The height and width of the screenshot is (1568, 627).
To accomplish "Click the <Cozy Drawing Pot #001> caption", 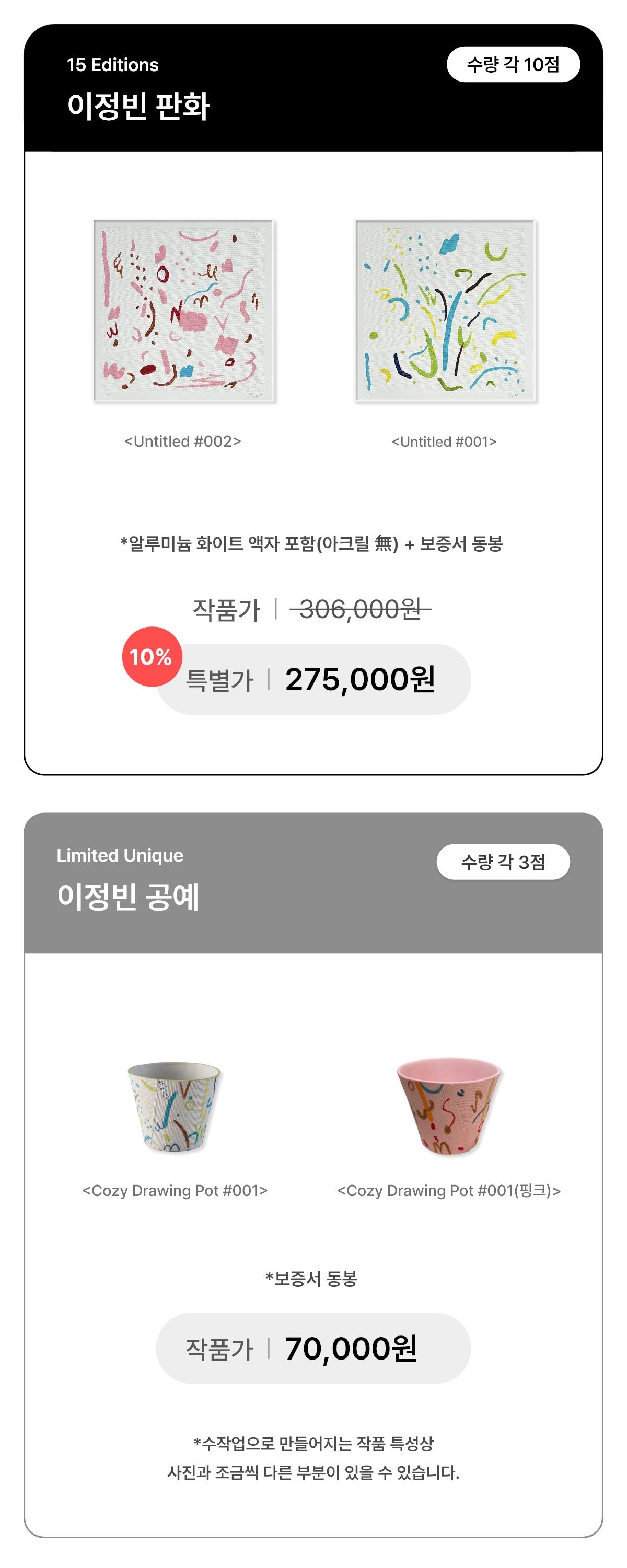I will pos(175,1190).
